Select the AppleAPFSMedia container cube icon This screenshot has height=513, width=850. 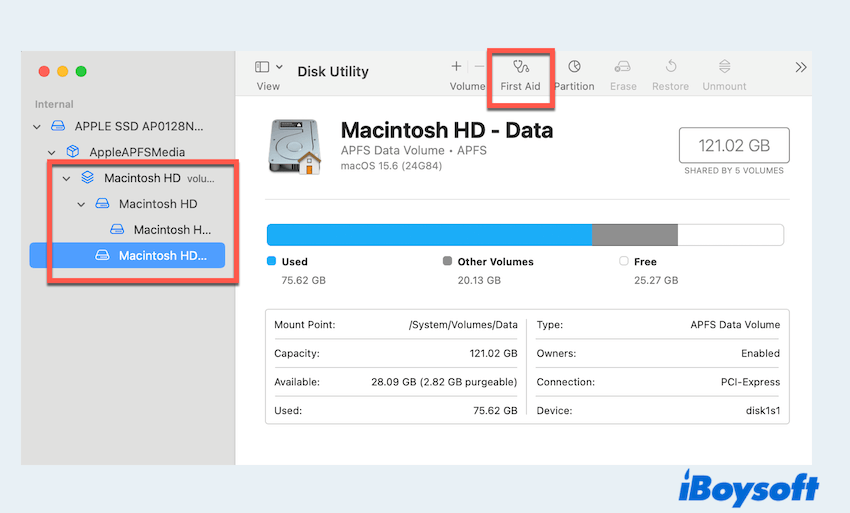[x=73, y=151]
